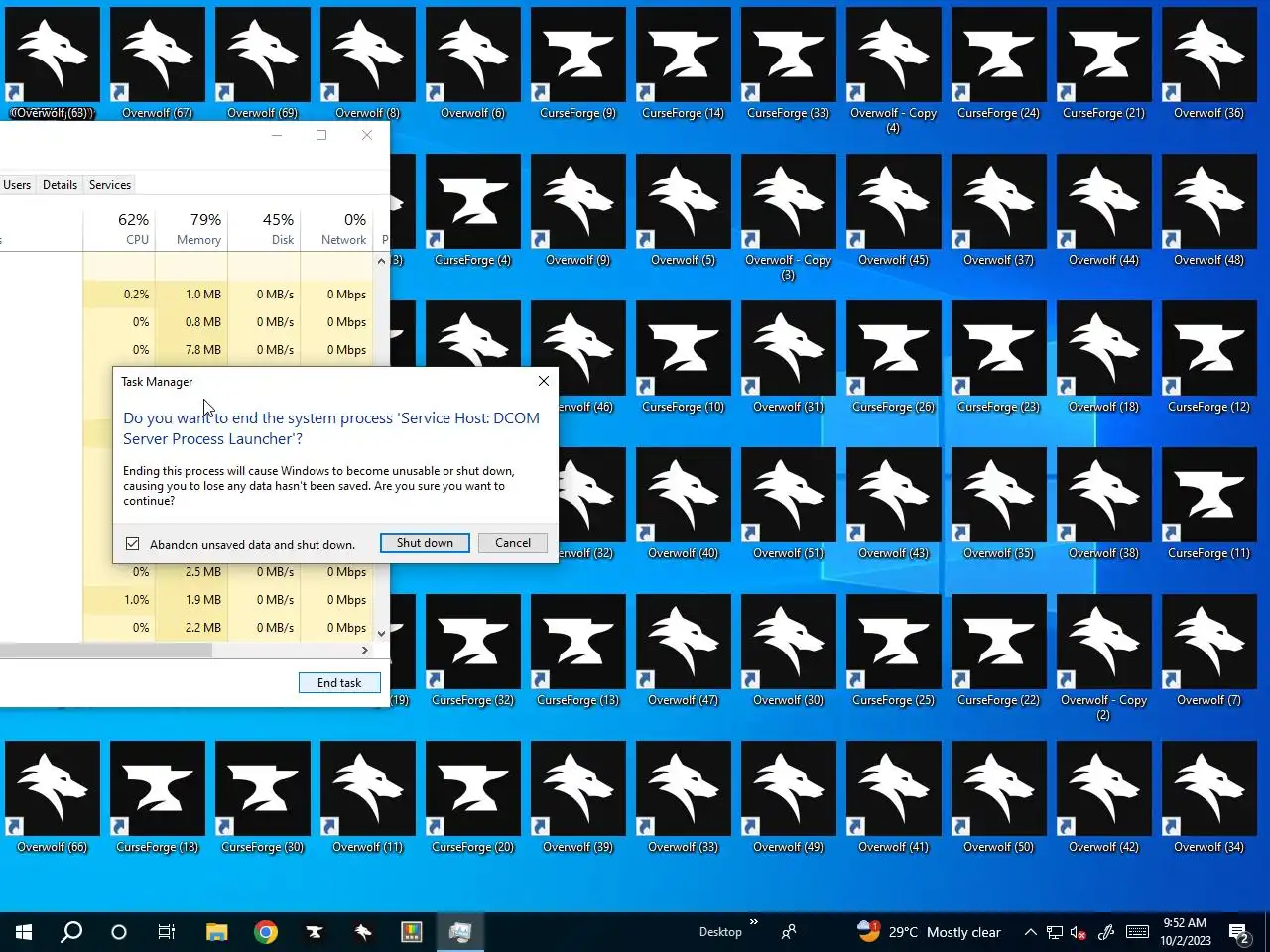1270x952 pixels.
Task: Open taskbar Search
Action: (x=71, y=932)
